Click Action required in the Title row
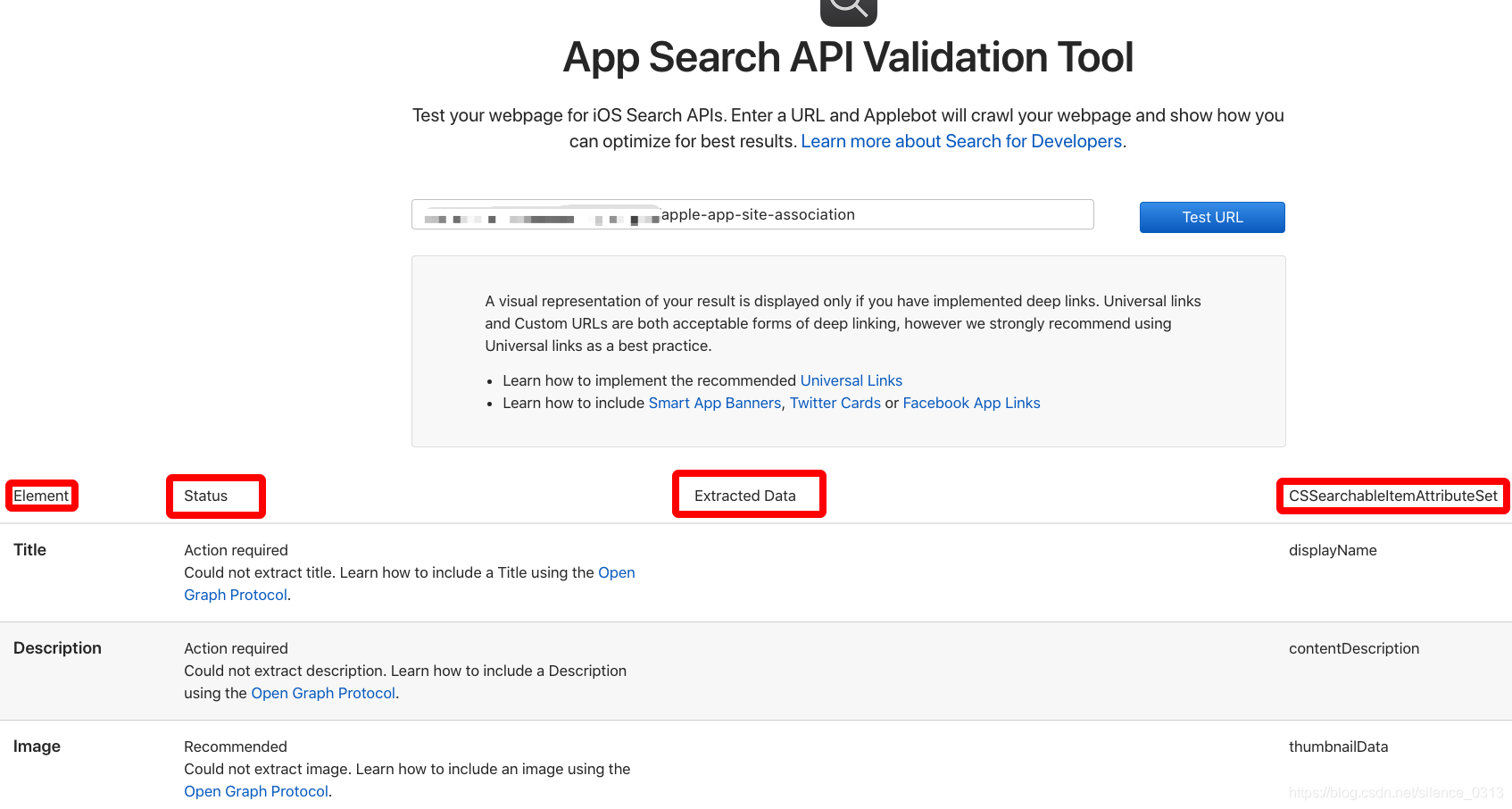Image resolution: width=1512 pixels, height=809 pixels. tap(237, 550)
